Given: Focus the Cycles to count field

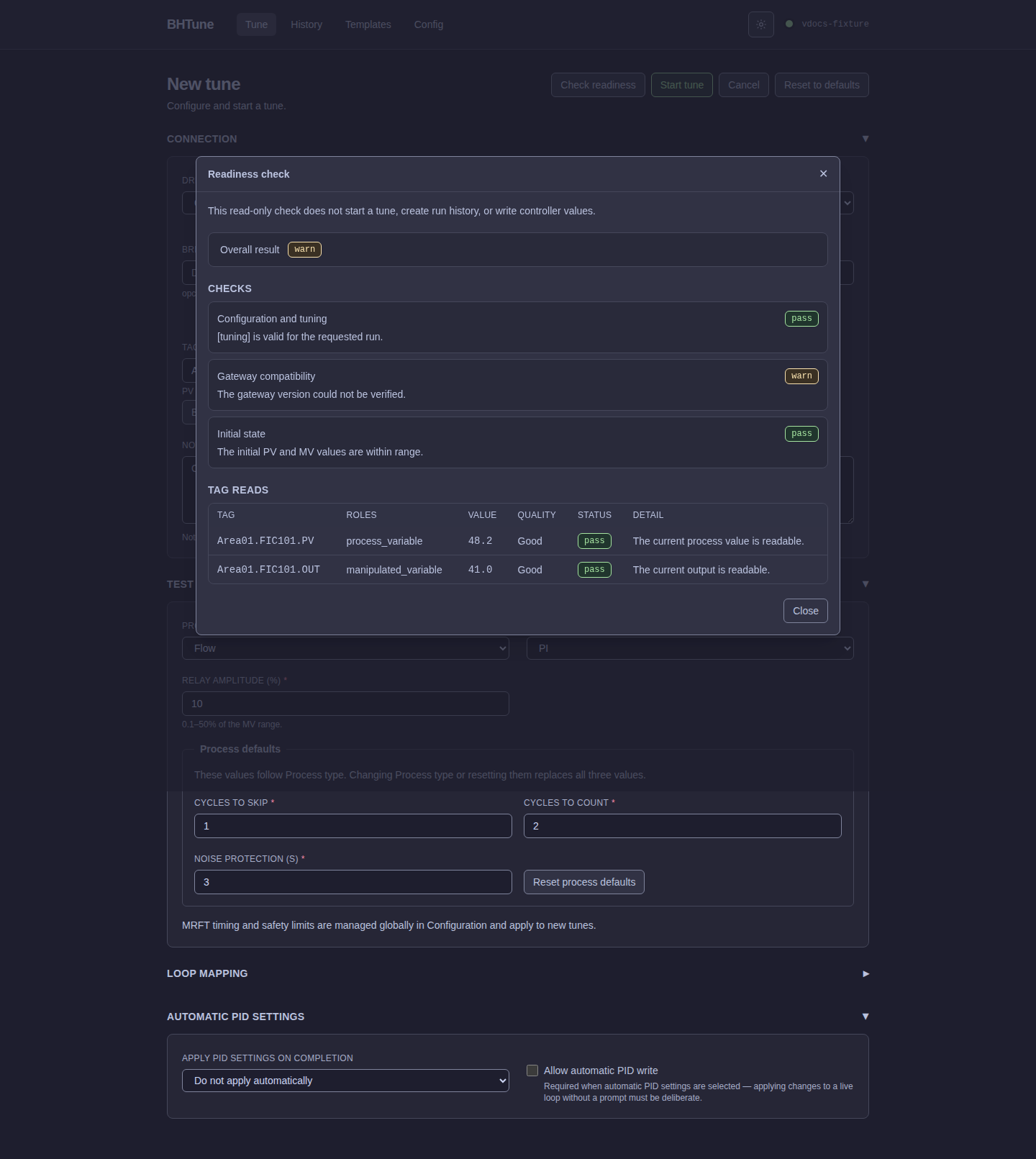Looking at the screenshot, I should 683,826.
